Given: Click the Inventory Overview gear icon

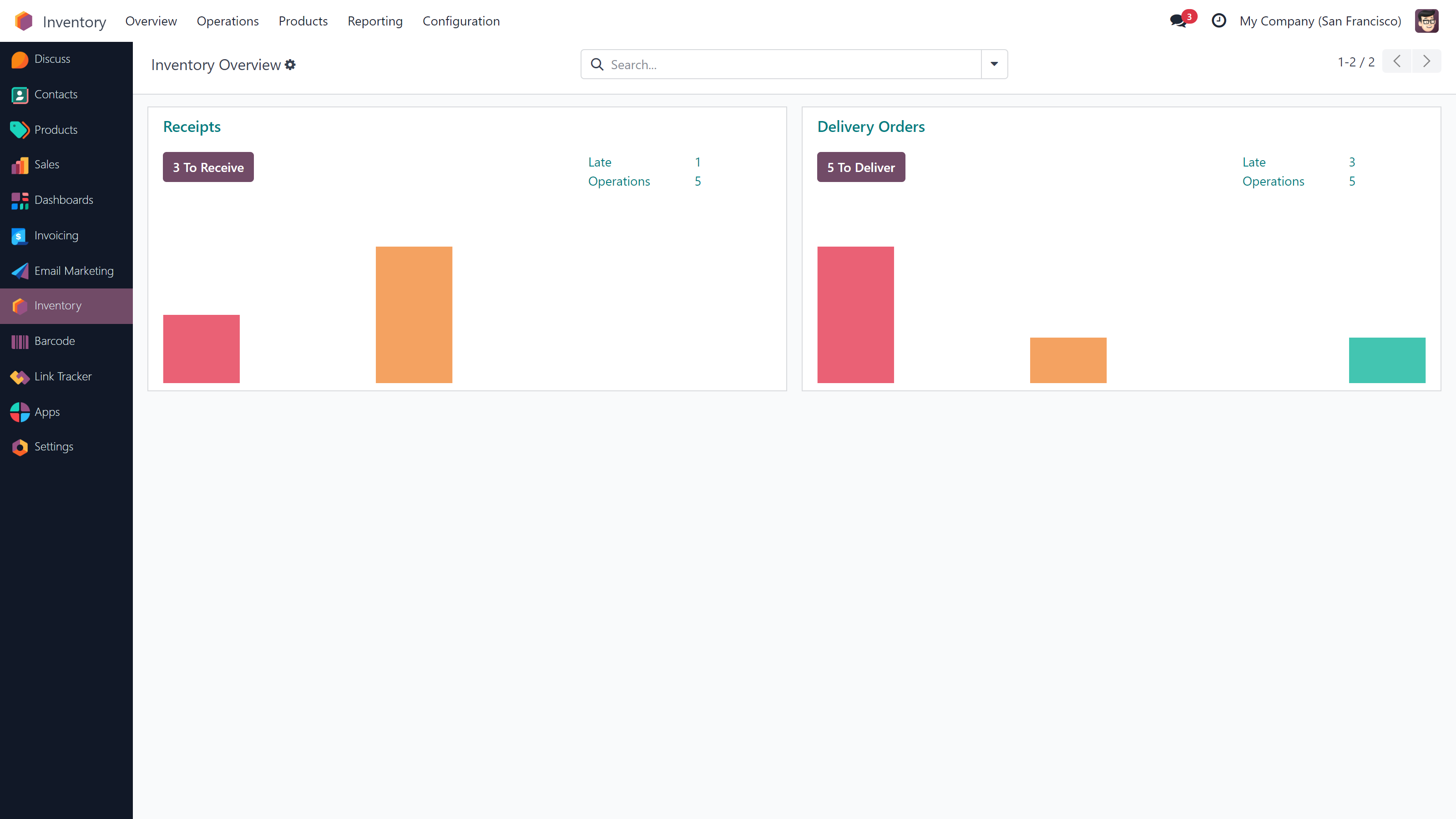Looking at the screenshot, I should (x=290, y=65).
